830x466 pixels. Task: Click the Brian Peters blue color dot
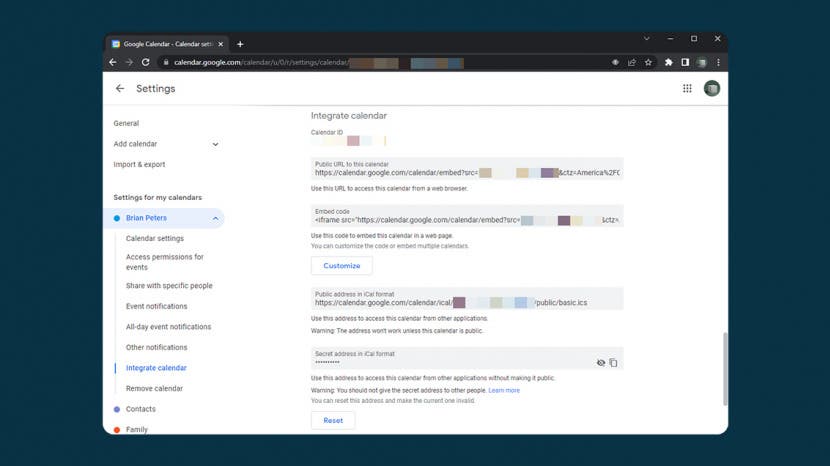116,218
